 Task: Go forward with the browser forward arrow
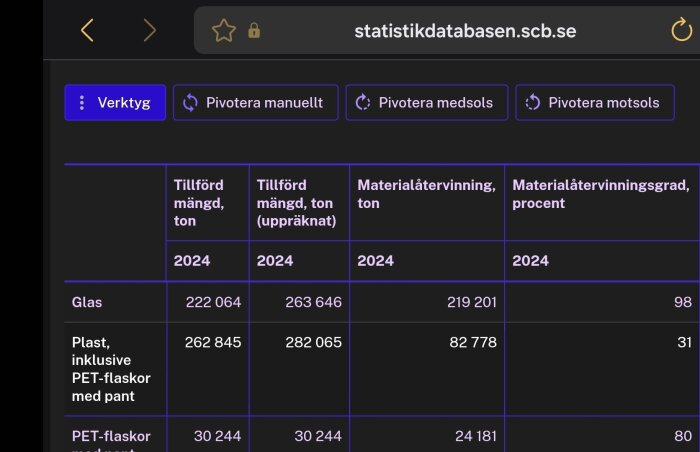[150, 30]
